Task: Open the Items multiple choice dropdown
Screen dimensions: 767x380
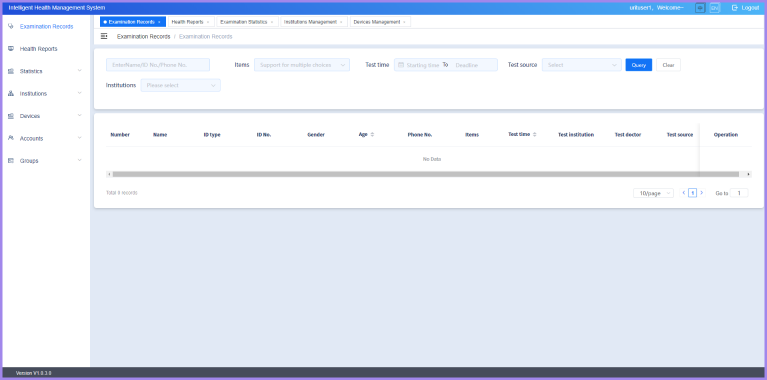Action: pos(302,65)
